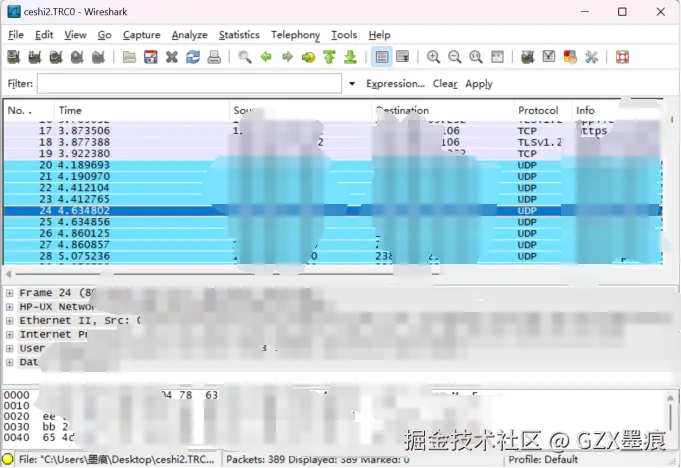
Task: Reset zoom to normal size icon
Action: 476,57
